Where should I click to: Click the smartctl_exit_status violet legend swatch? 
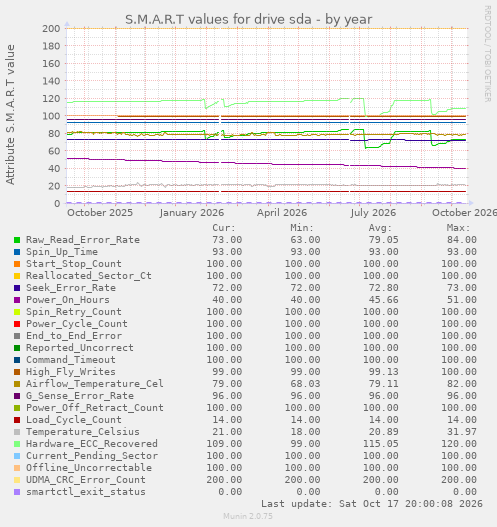click(x=17, y=492)
